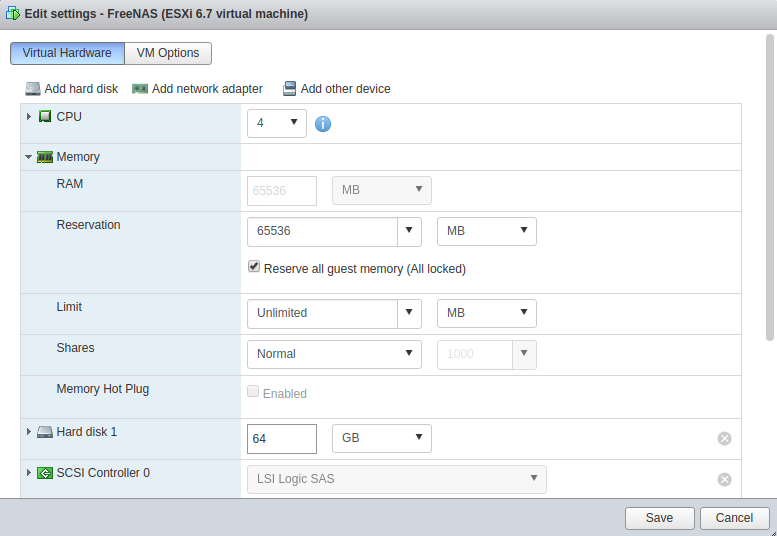Expand the Hard disk 1 section
Viewport: 777px width, 536px height.
(29, 432)
